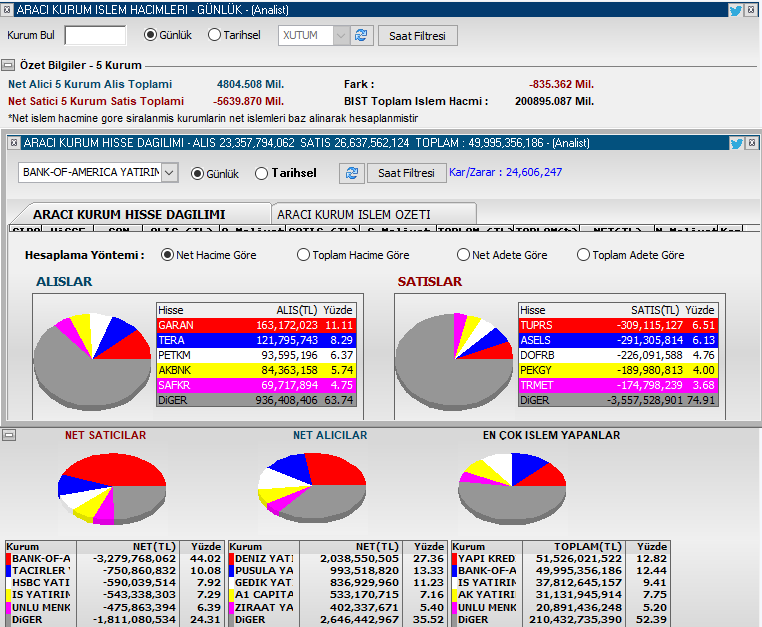The height and width of the screenshot is (627, 762).
Task: Click the NET SATICILAR pie chart
Action: [x=112, y=488]
